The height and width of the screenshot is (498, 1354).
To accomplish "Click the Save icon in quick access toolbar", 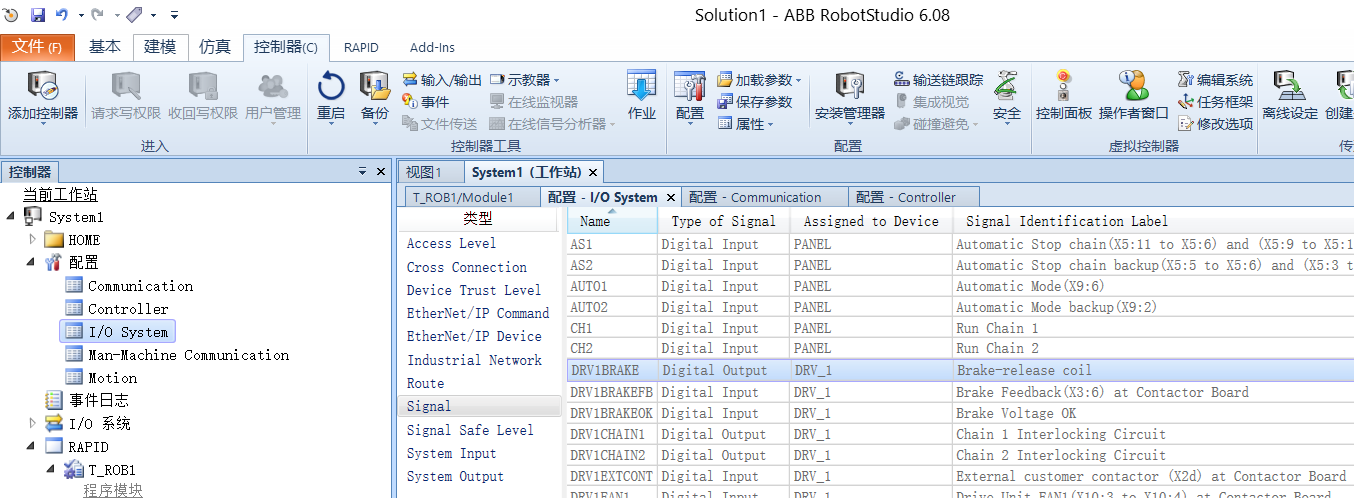I will (38, 15).
